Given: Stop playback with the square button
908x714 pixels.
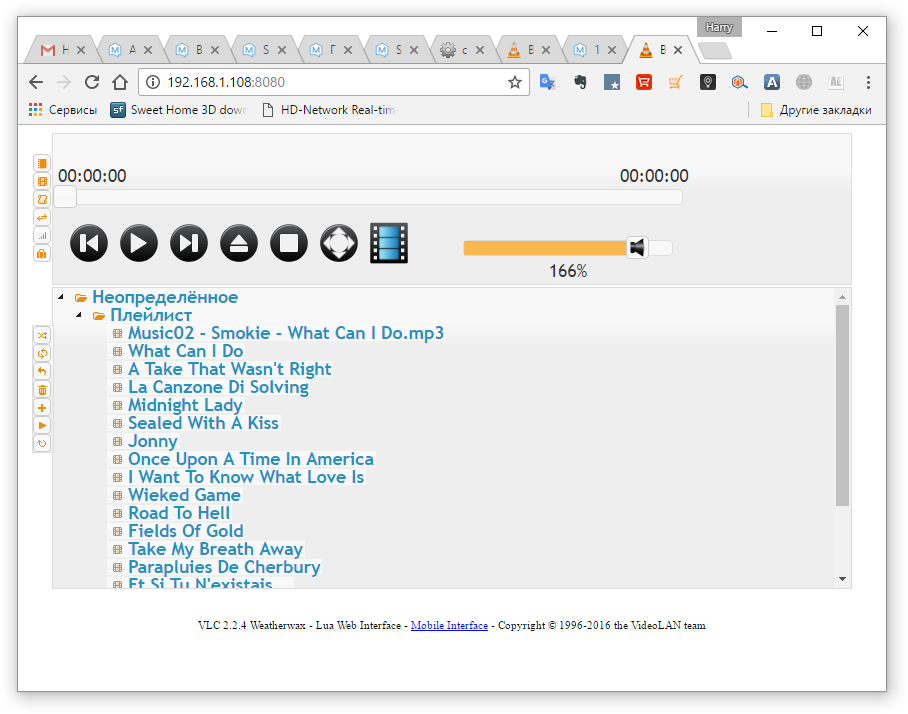Looking at the screenshot, I should [289, 243].
